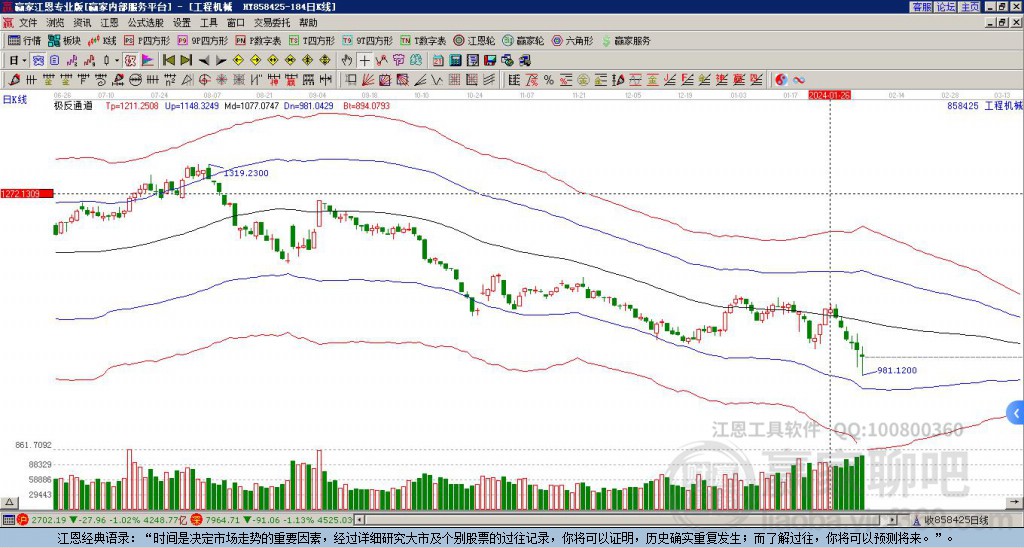The image size is (1024, 548).
Task: Click the yin-yang globe icon
Action: click(x=781, y=80)
